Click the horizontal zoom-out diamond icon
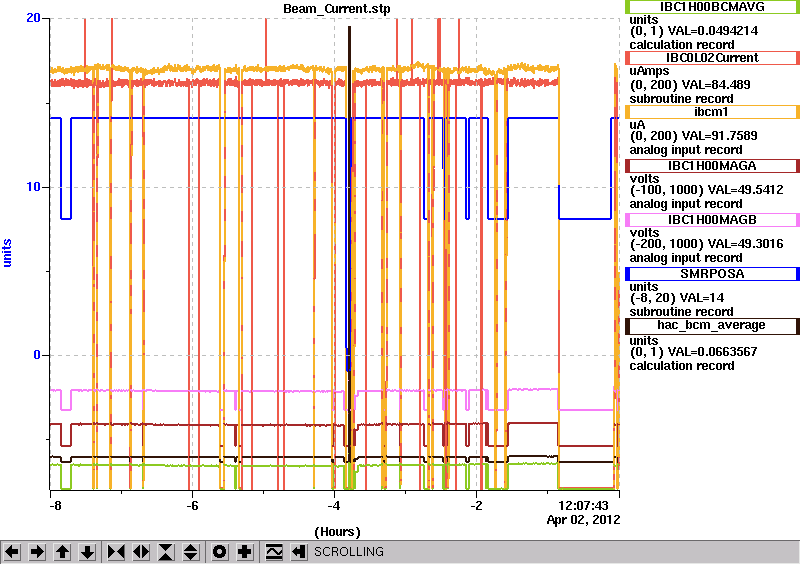The width and height of the screenshot is (800, 564). 141,552
